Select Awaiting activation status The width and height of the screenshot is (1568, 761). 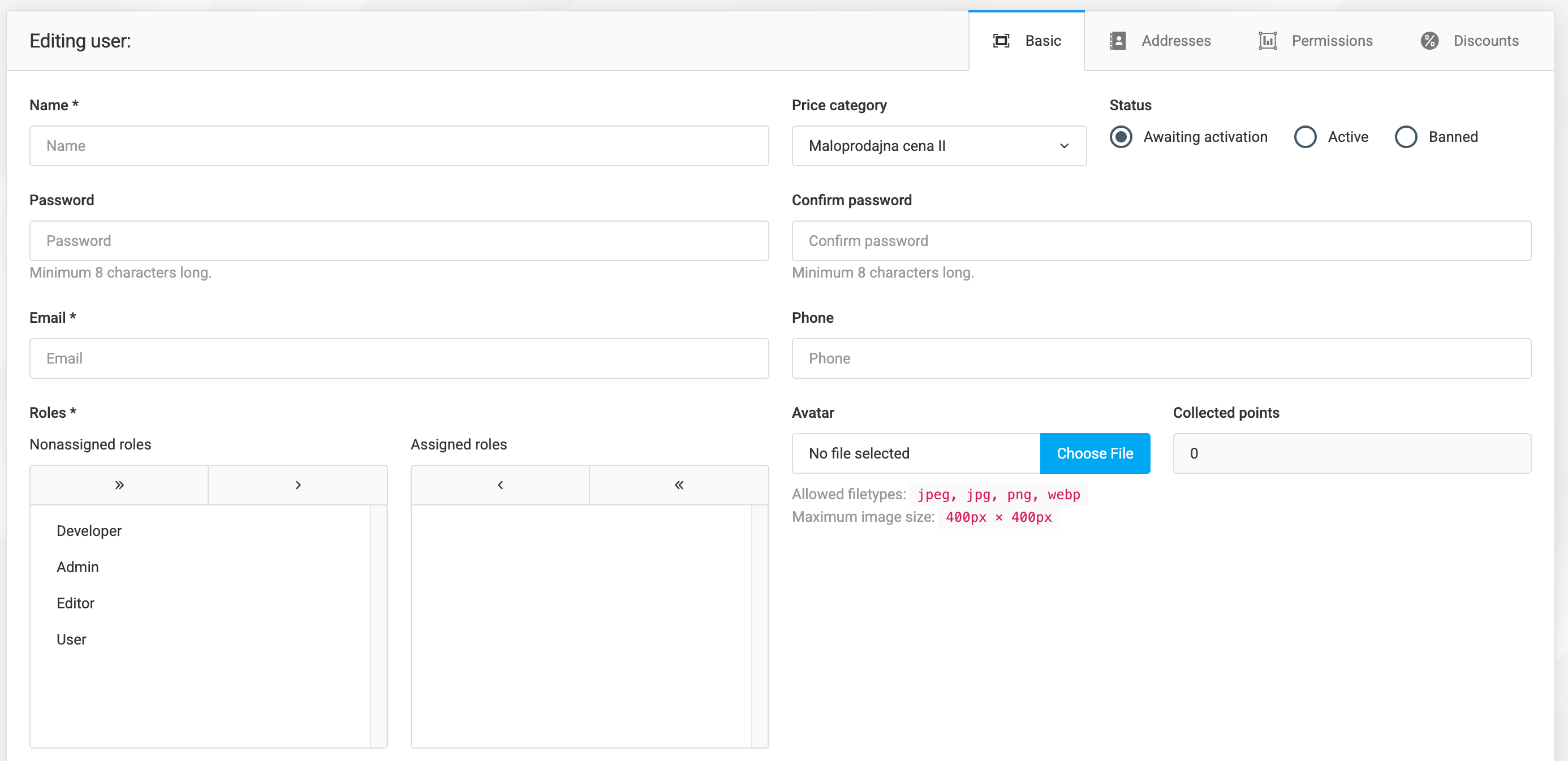(x=1121, y=137)
